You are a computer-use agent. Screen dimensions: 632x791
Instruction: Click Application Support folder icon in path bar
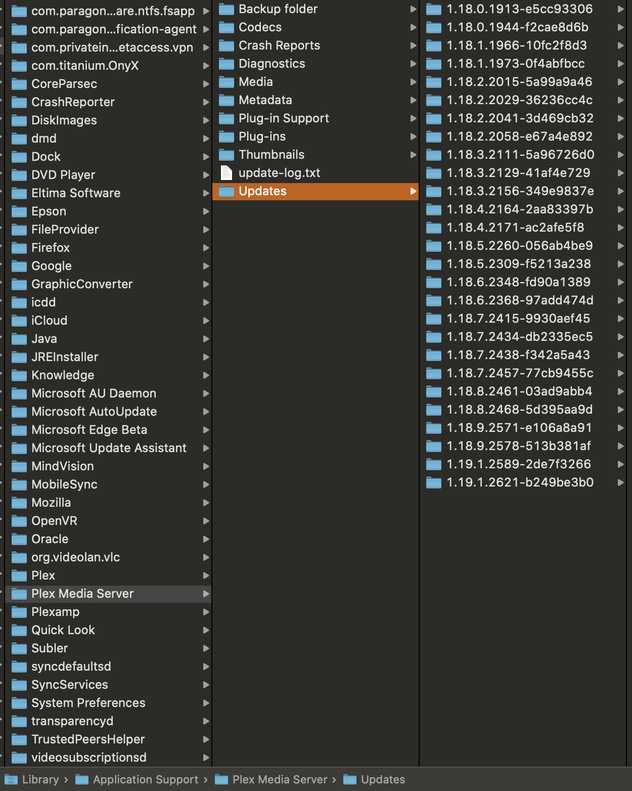82,779
